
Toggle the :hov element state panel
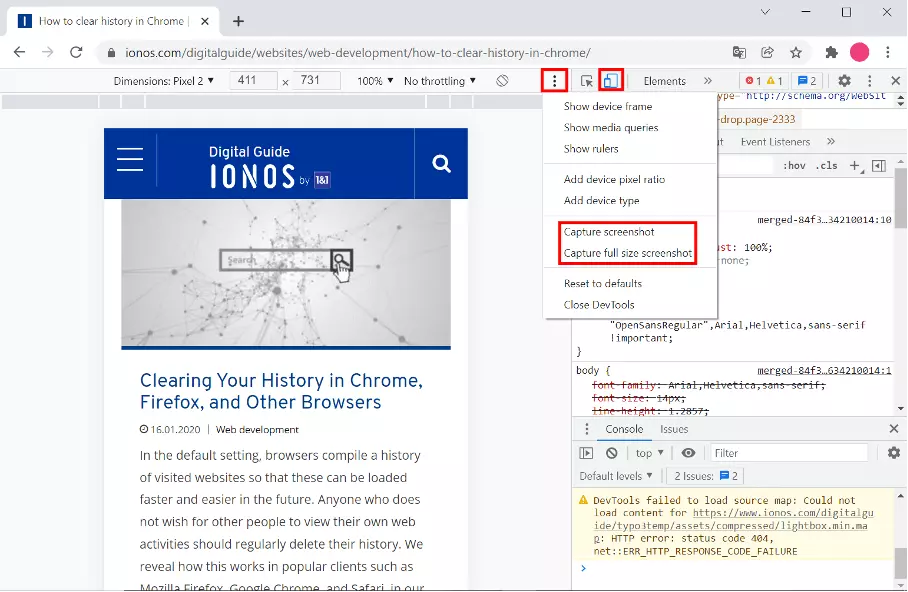794,166
